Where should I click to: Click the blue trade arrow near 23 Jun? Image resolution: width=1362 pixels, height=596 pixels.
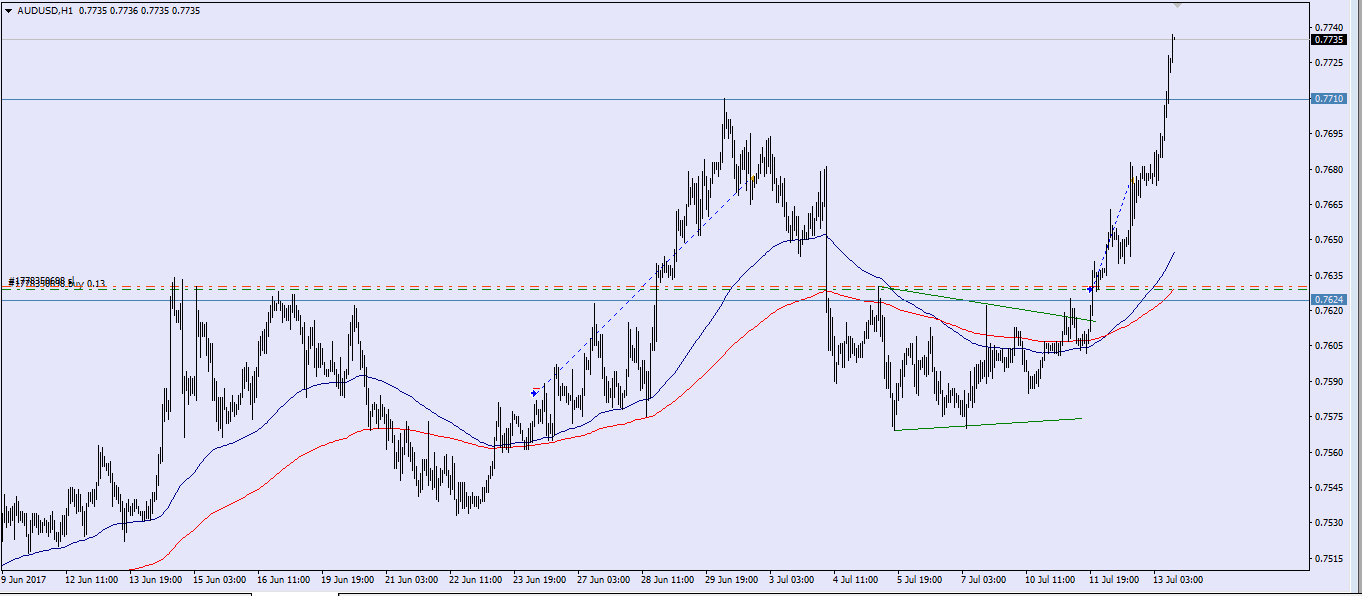[535, 393]
